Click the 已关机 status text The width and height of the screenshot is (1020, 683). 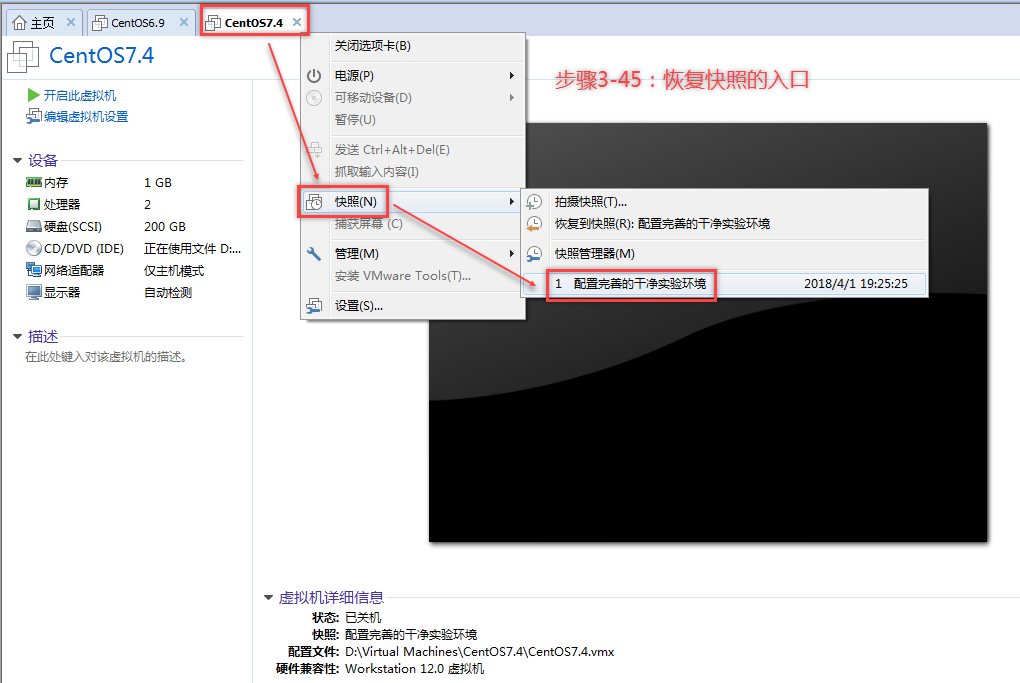coord(363,617)
